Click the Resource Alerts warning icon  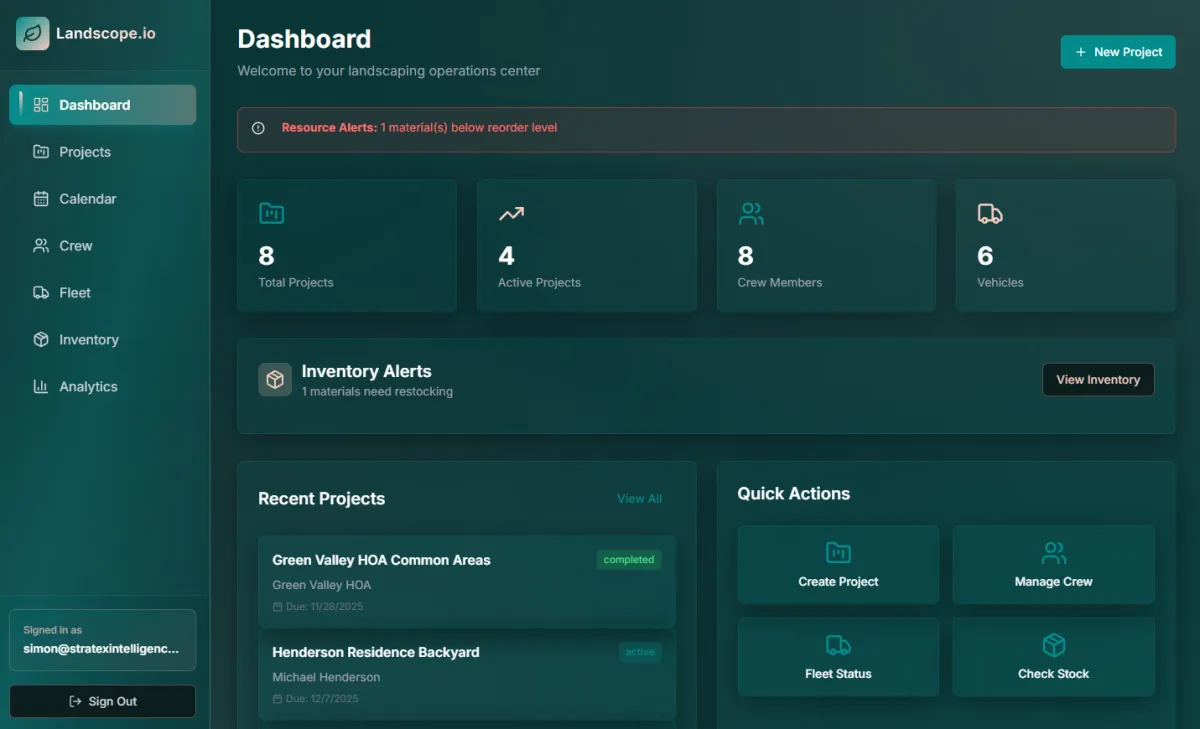coord(258,128)
